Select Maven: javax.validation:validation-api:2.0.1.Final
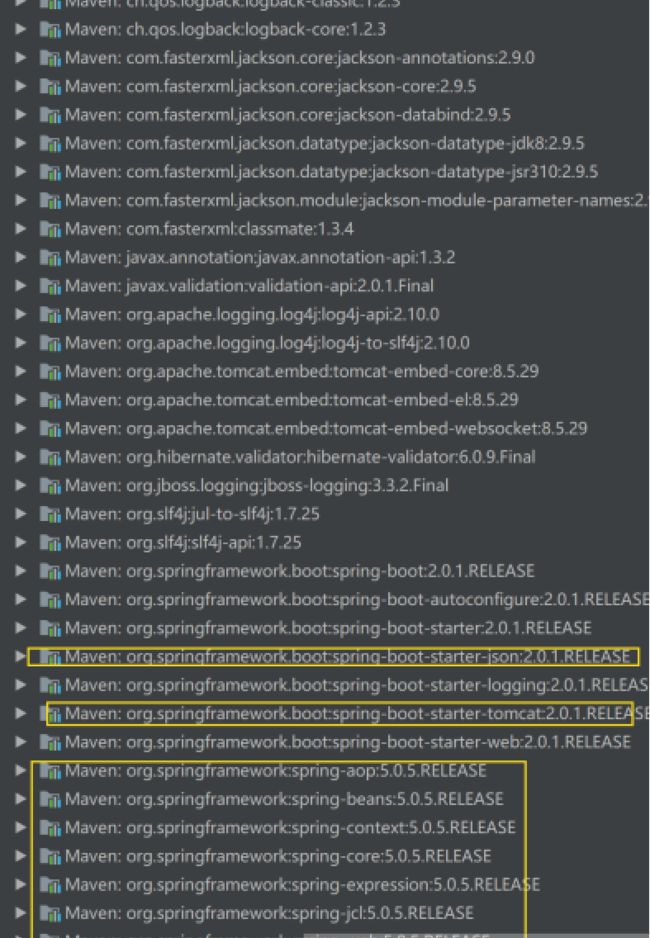 pos(249,286)
